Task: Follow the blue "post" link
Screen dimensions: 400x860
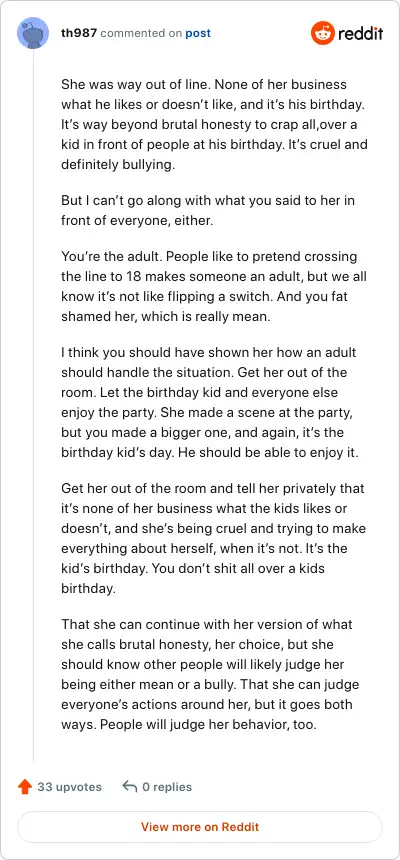Action: [x=198, y=33]
